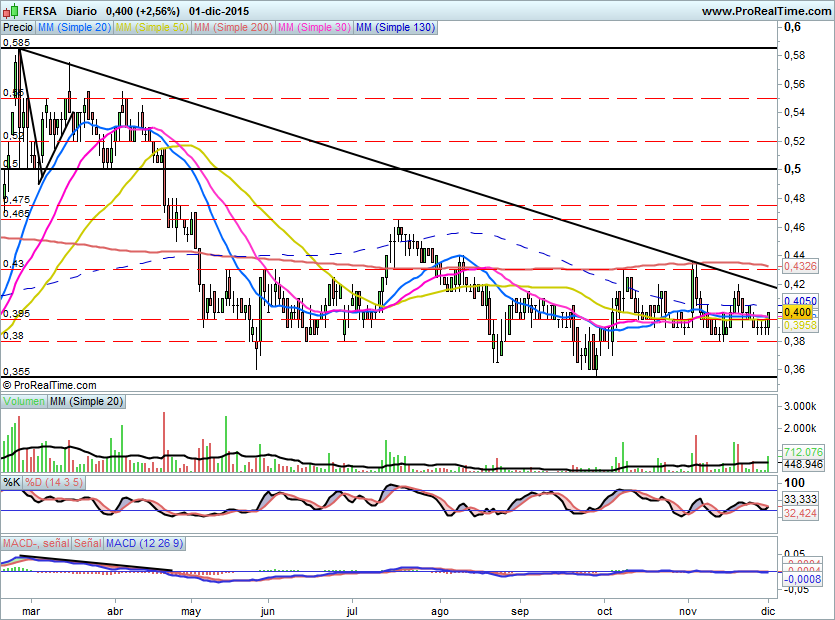
Task: Click the MACD-, señal histogram label
Action: 36,543
